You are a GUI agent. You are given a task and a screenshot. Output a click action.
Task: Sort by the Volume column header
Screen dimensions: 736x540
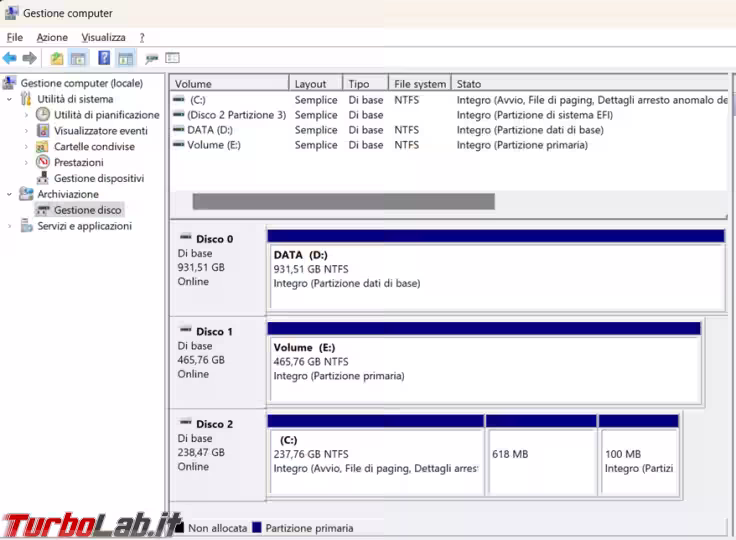229,84
